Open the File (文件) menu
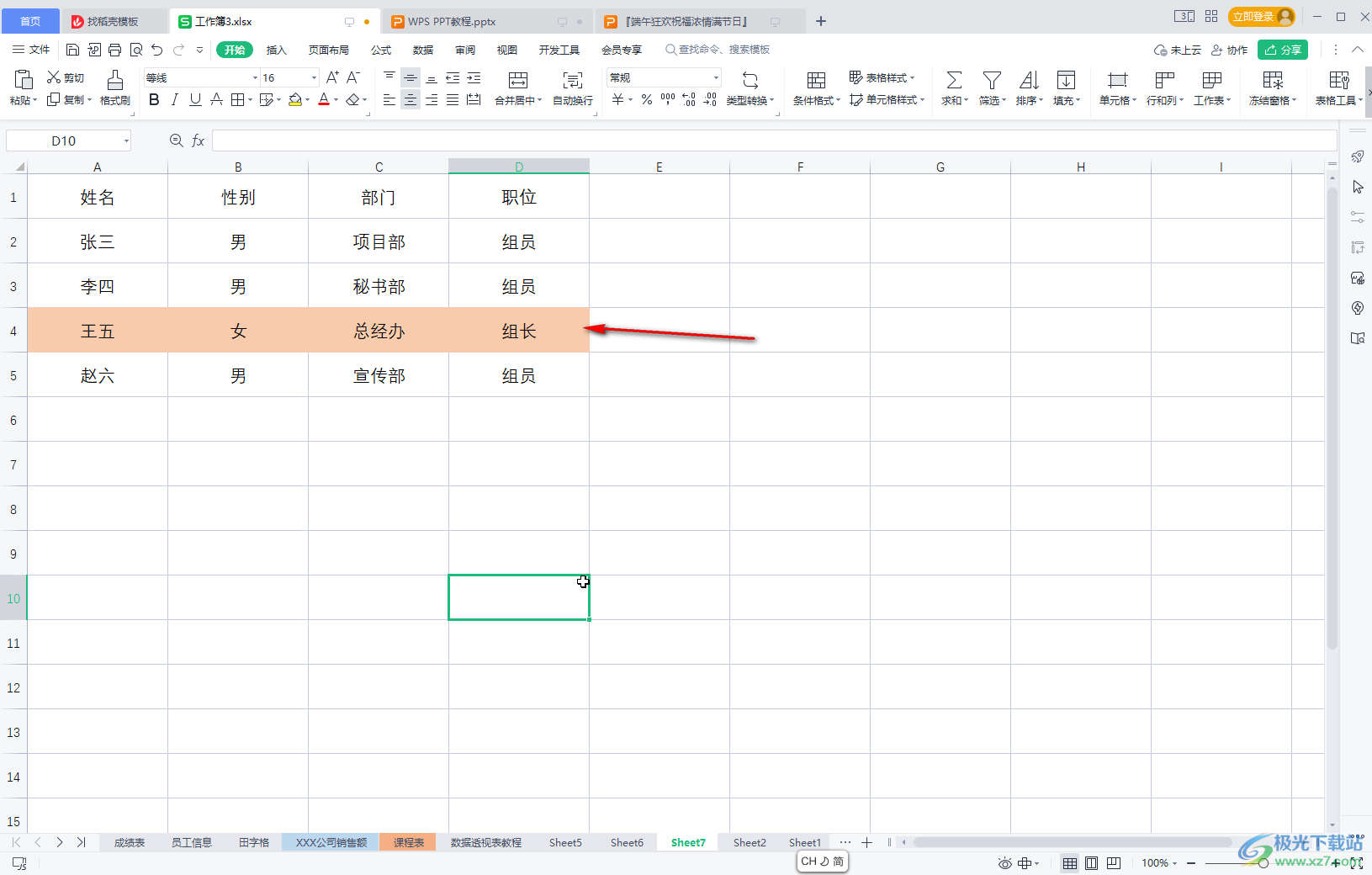 click(31, 50)
